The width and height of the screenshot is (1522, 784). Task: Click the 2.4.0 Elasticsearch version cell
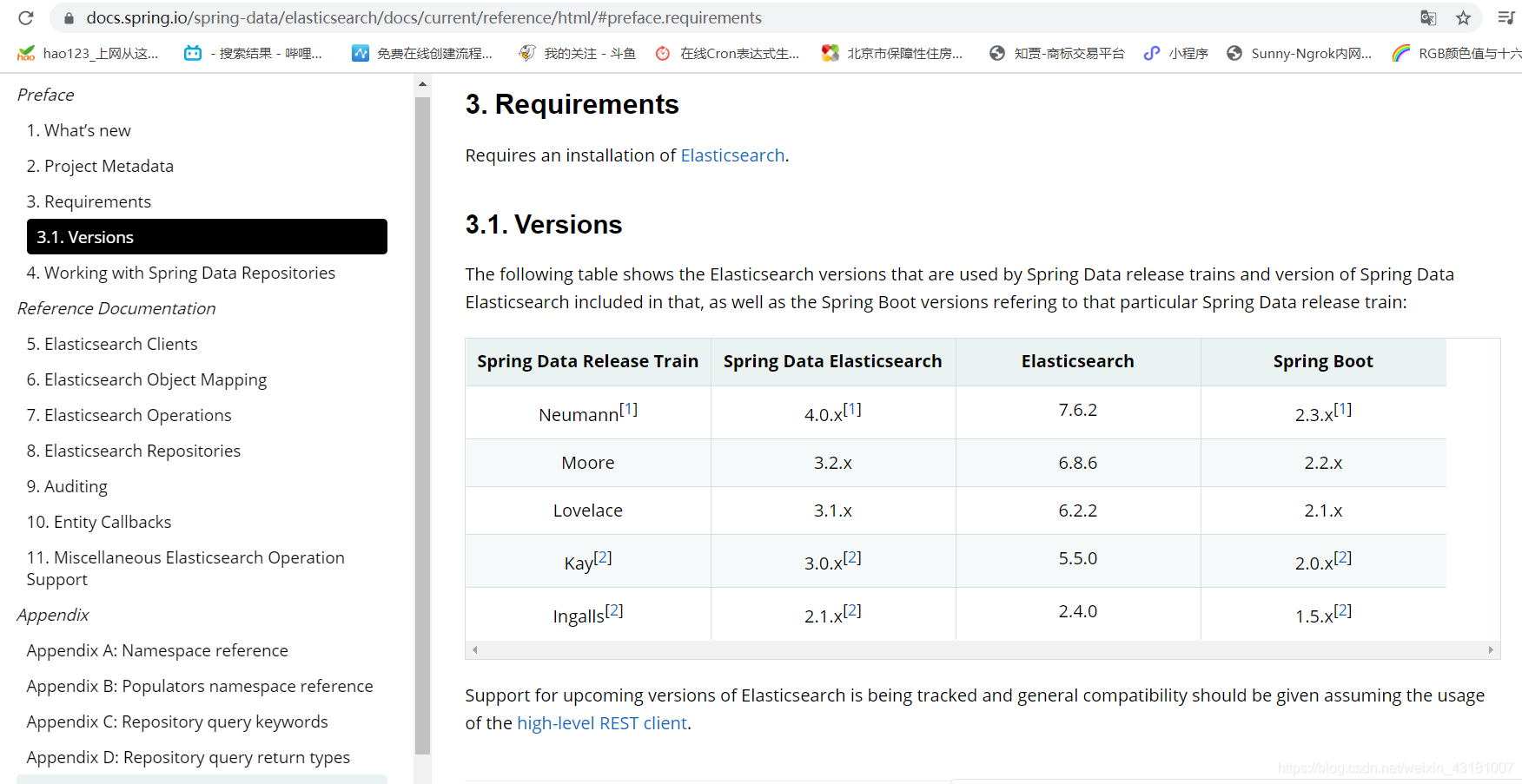pos(1077,612)
